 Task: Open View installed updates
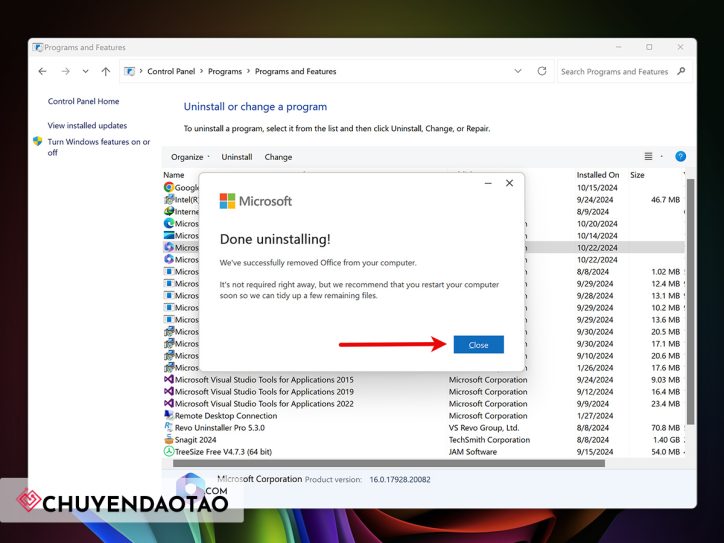87,125
